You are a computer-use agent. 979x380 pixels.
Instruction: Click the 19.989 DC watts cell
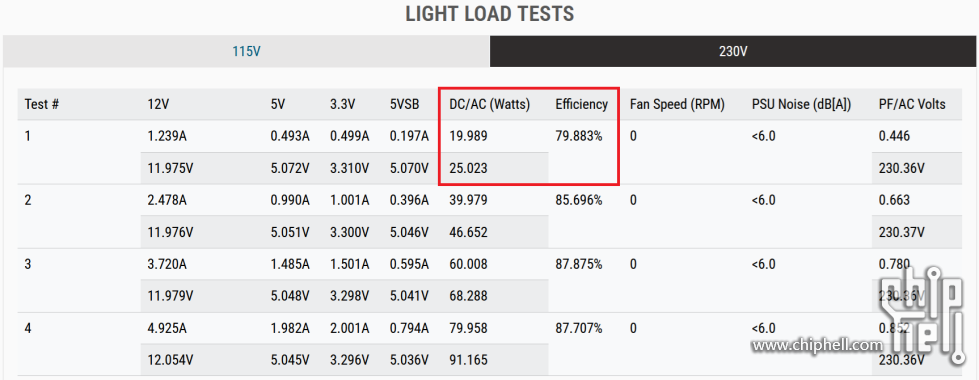pos(468,136)
